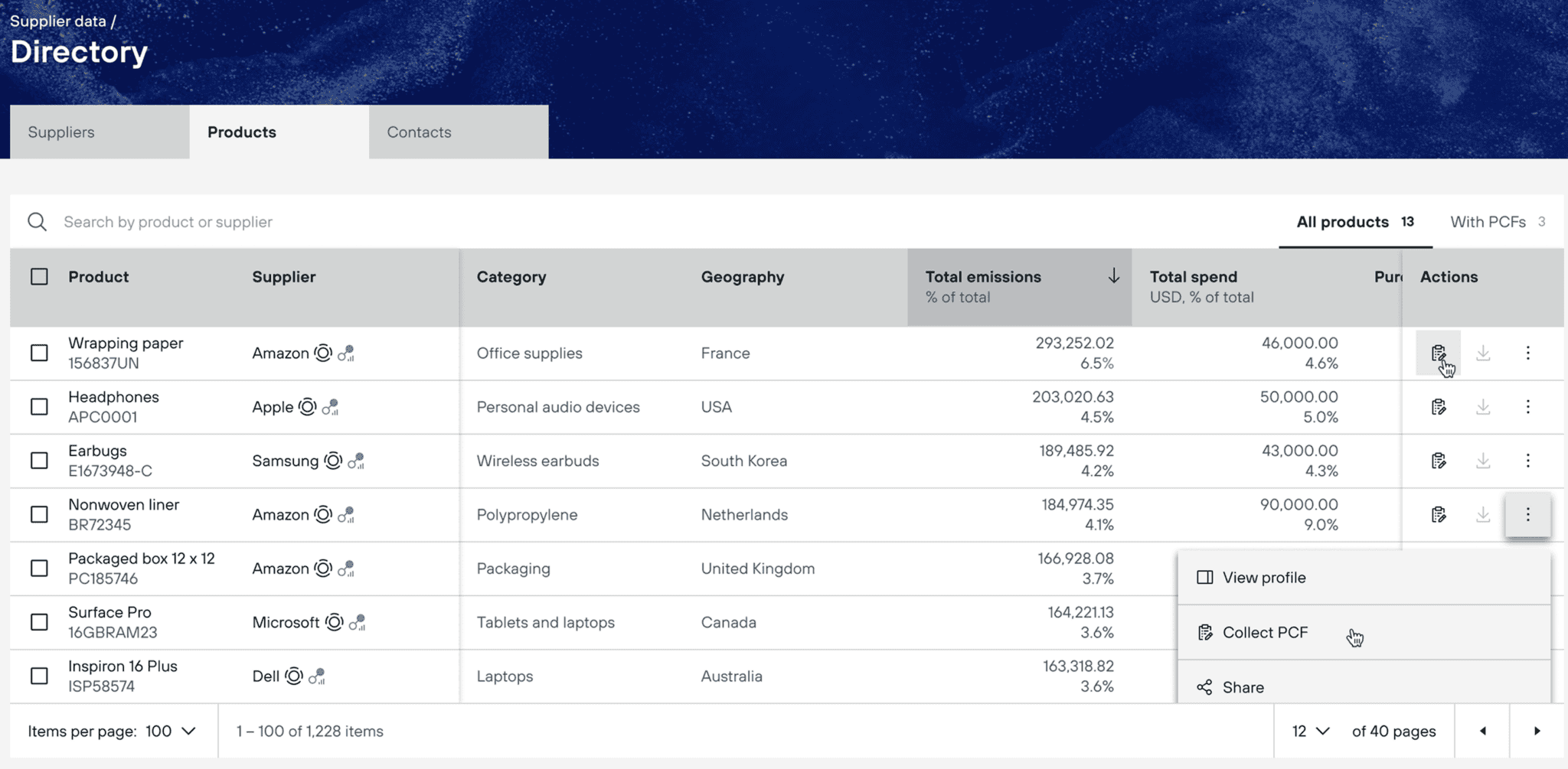Open page number dropdown showing 12
This screenshot has width=1568, height=769.
pyautogui.click(x=1310, y=732)
